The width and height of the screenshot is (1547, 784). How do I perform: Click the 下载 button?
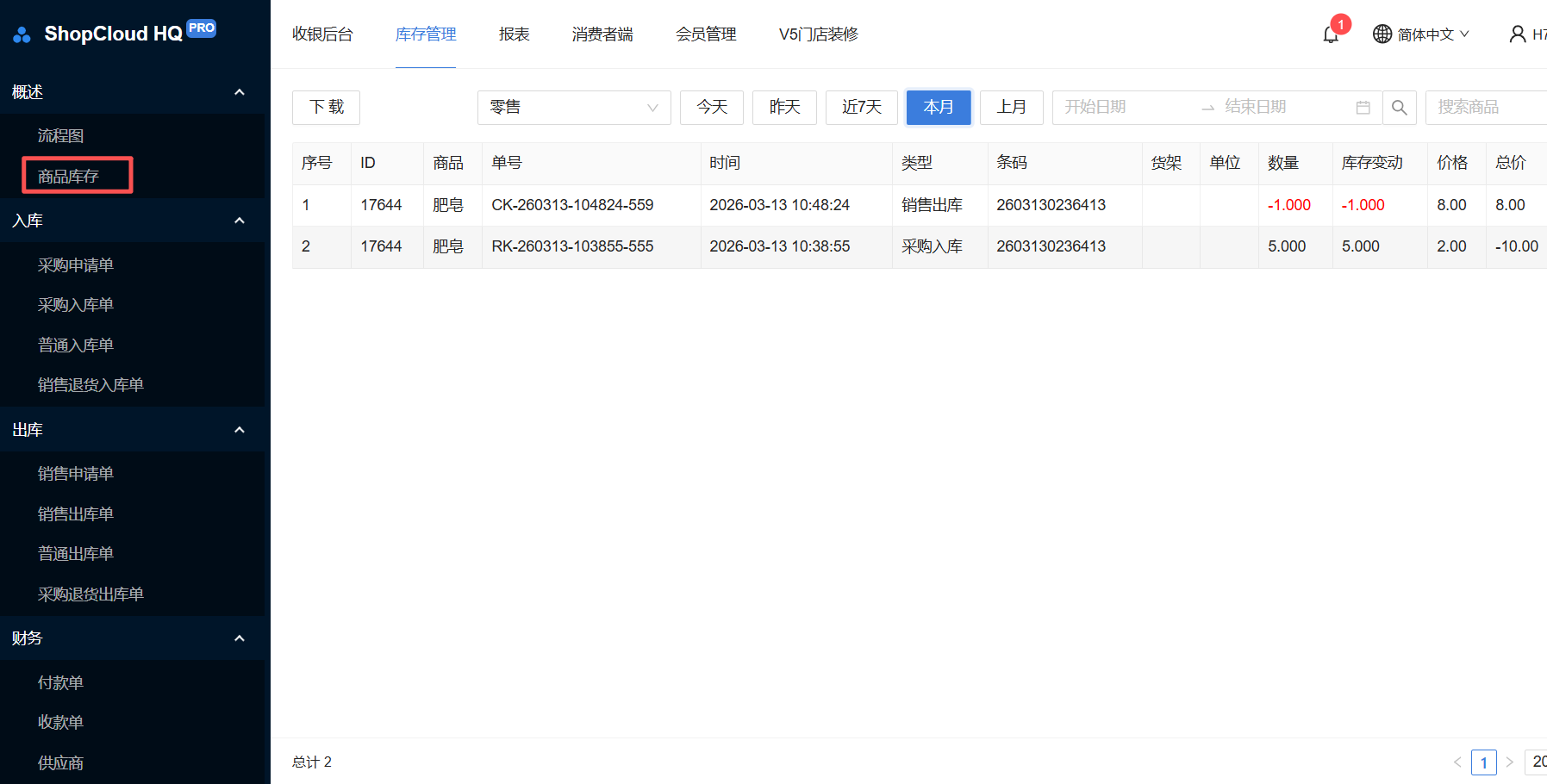click(x=326, y=108)
